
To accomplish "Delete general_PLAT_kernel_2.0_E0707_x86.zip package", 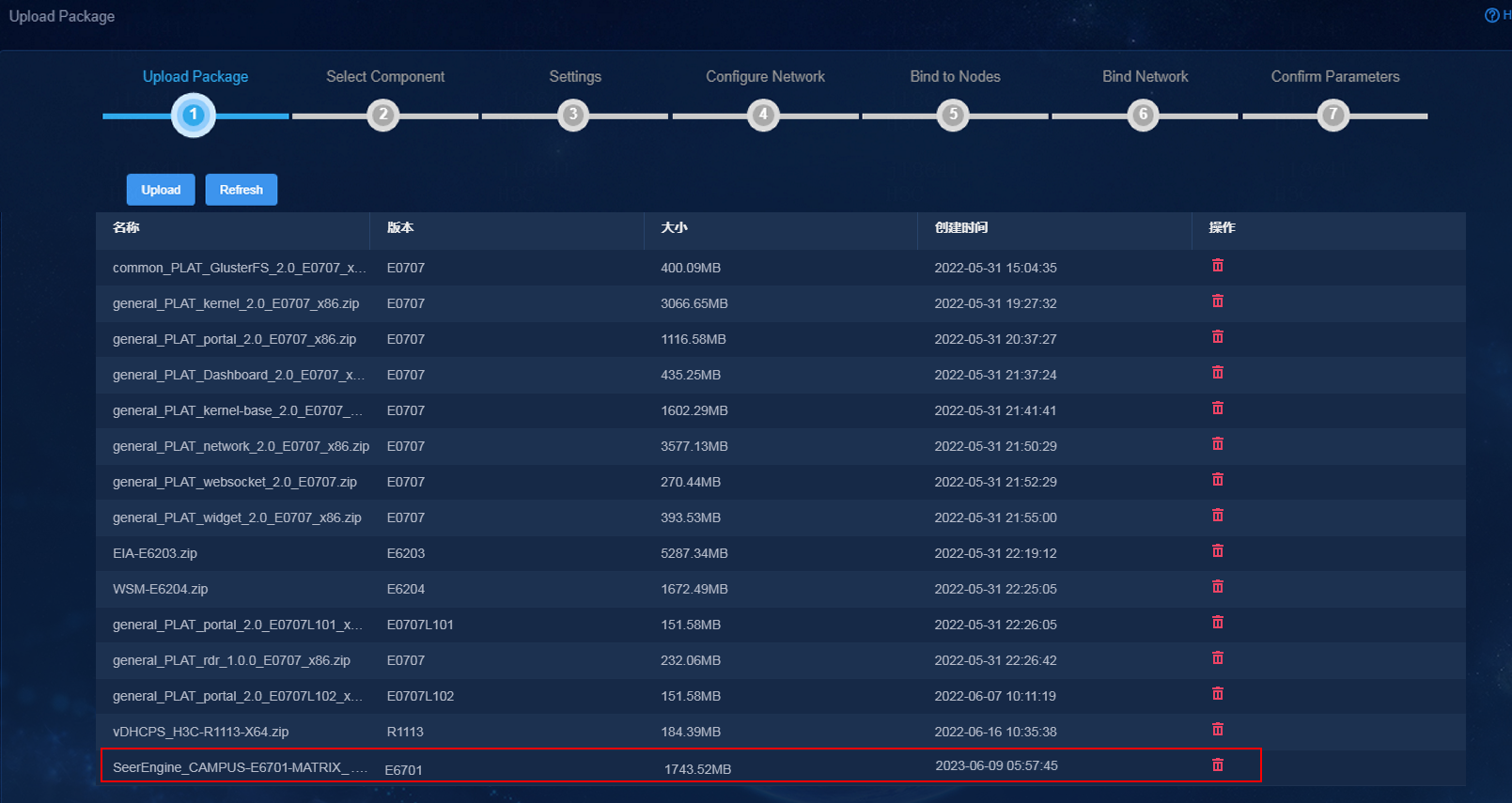I will coord(1217,301).
